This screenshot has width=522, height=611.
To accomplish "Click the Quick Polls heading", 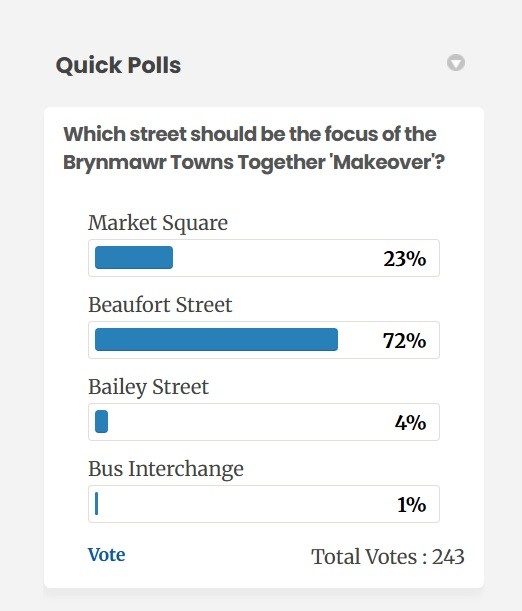I will pyautogui.click(x=118, y=65).
